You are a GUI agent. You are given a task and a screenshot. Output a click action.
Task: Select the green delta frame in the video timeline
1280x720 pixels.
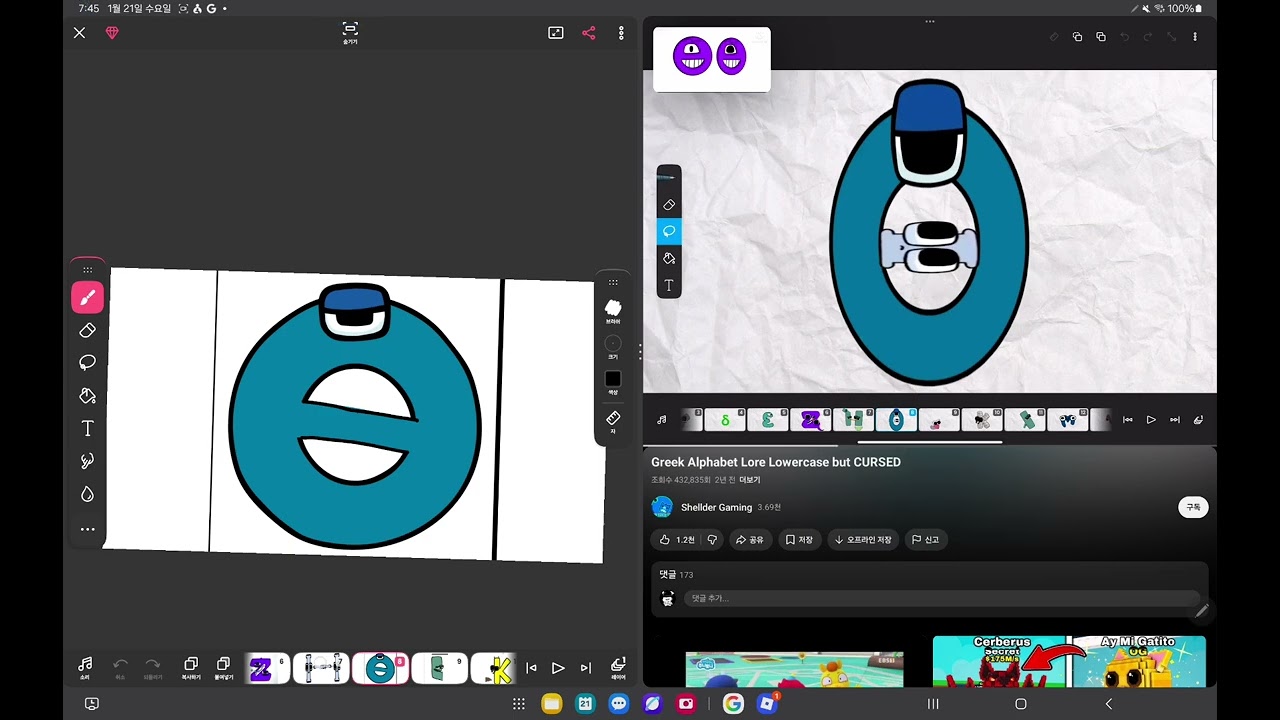(x=724, y=420)
